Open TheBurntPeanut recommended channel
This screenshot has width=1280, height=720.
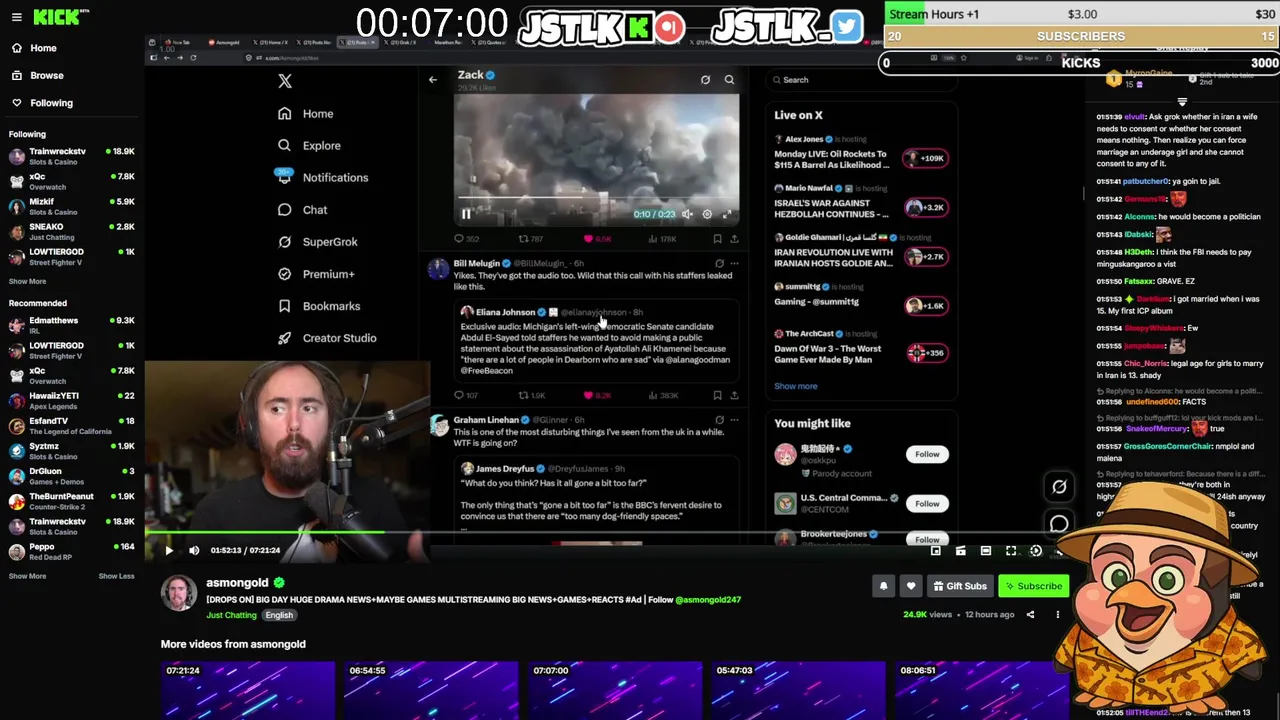pyautogui.click(x=70, y=501)
